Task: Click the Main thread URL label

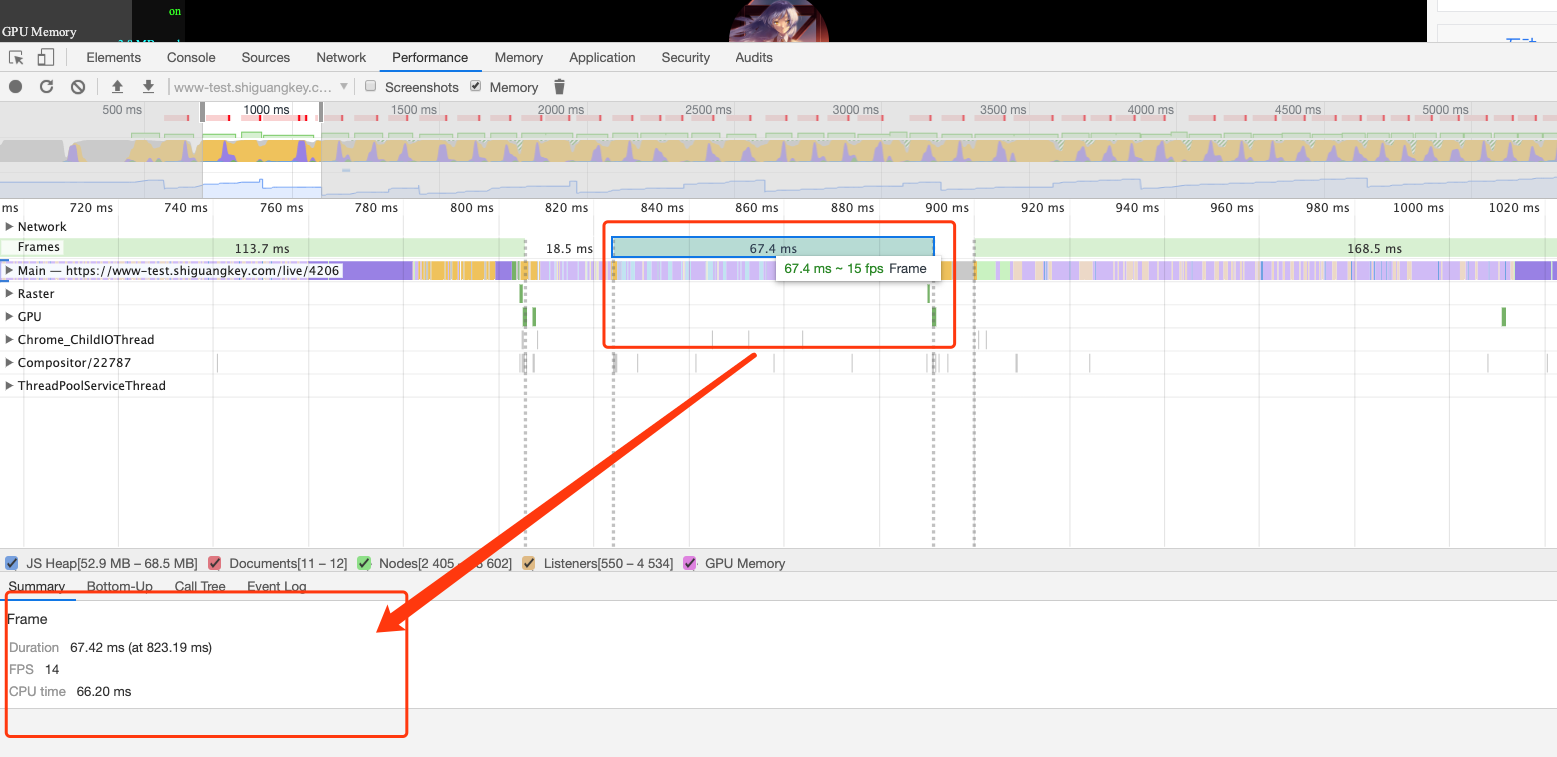Action: coord(179,270)
